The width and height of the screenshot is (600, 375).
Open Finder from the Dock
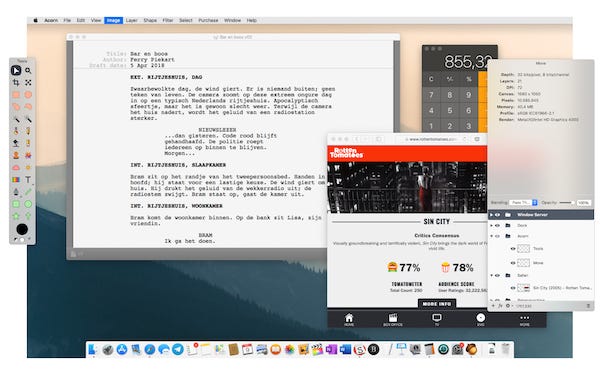click(93, 349)
